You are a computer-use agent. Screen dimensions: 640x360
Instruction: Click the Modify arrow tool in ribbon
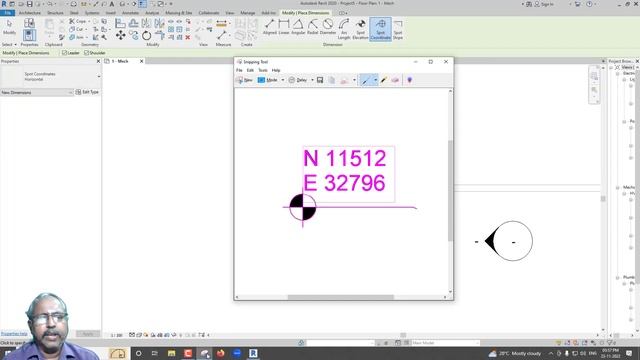9,27
